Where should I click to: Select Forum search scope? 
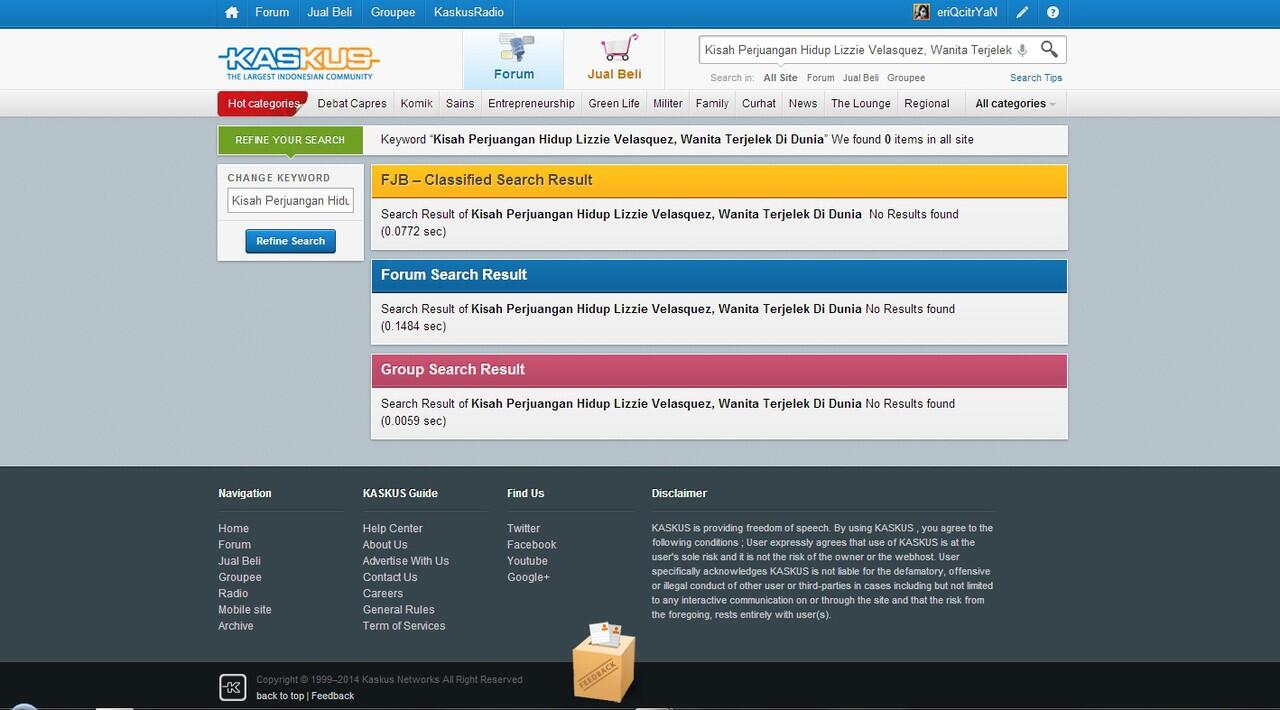point(820,78)
